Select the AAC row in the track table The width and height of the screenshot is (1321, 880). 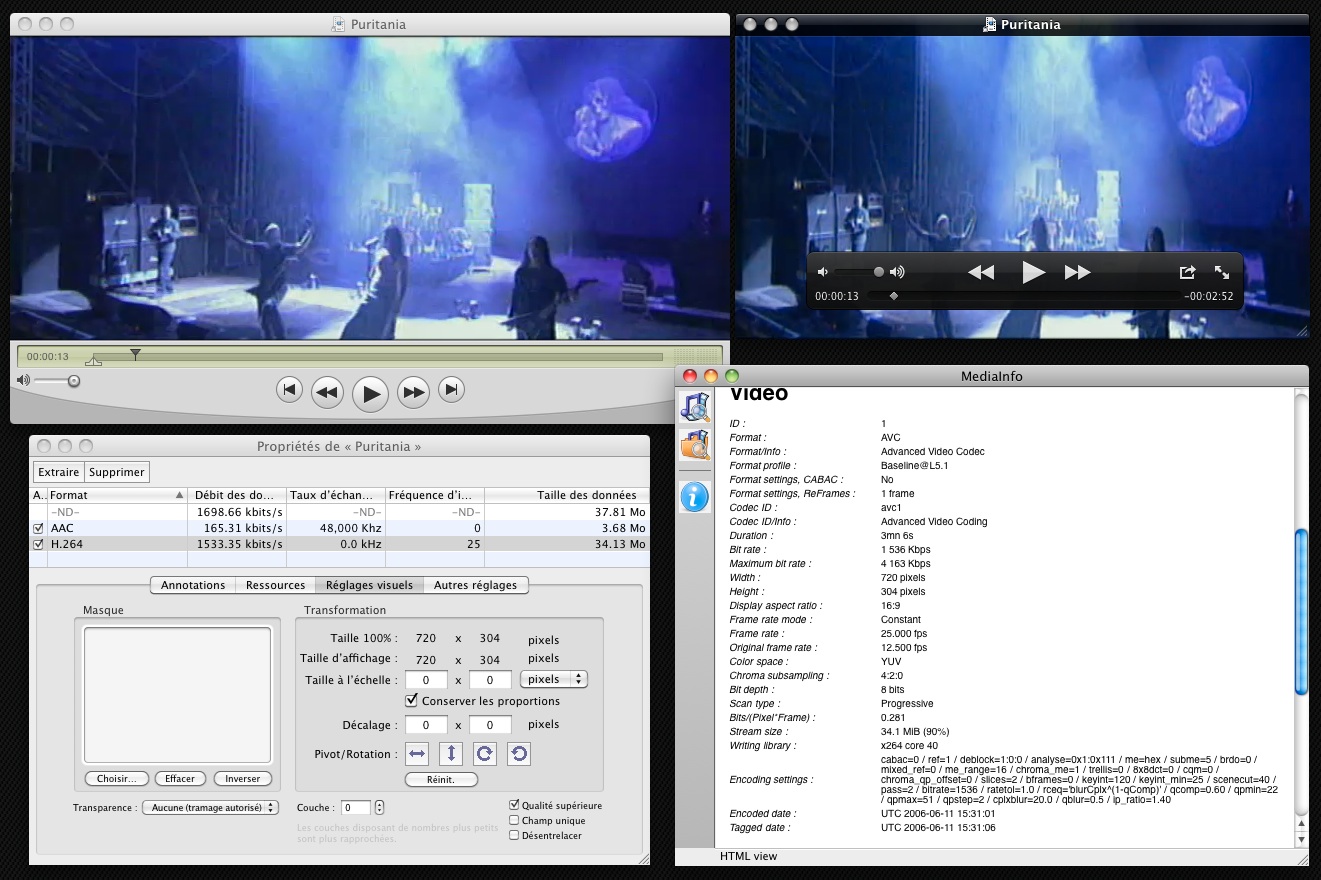click(340, 528)
